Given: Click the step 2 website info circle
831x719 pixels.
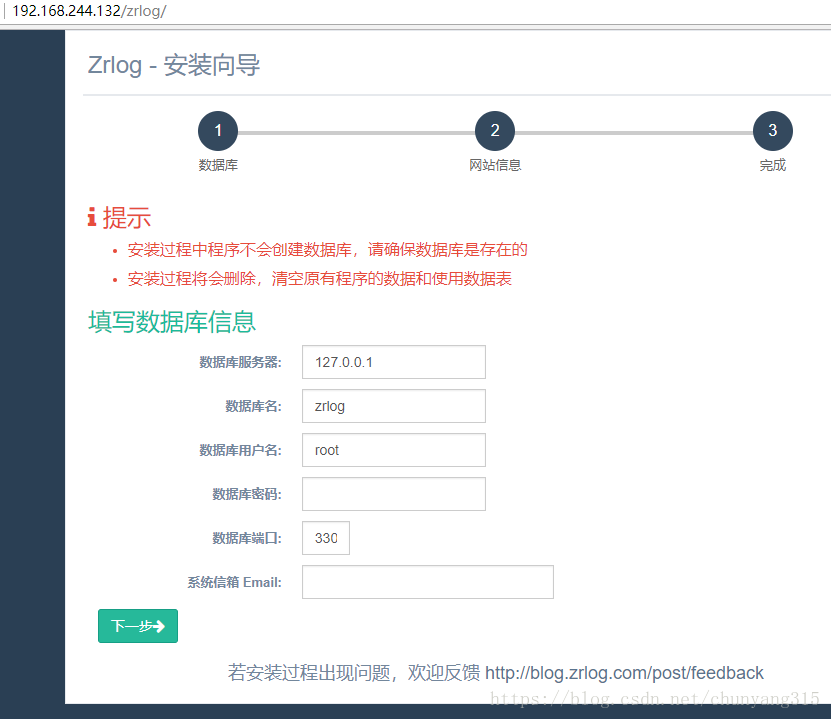Looking at the screenshot, I should [x=495, y=131].
